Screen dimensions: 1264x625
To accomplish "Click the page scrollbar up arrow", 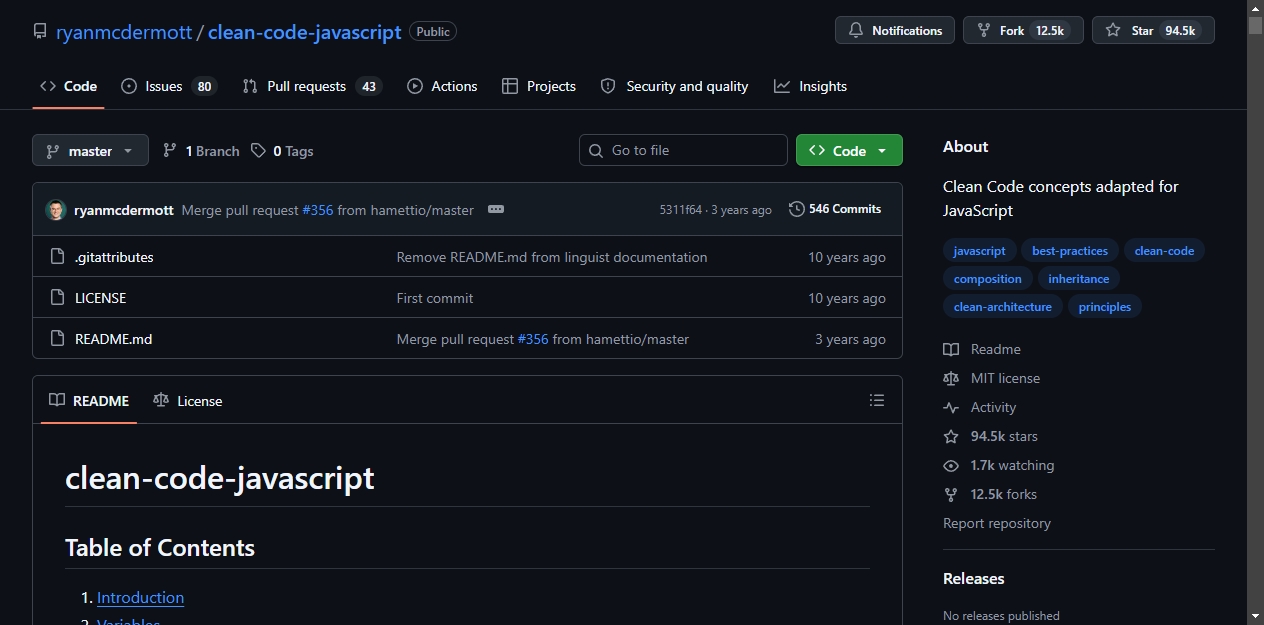I will pos(1255,8).
